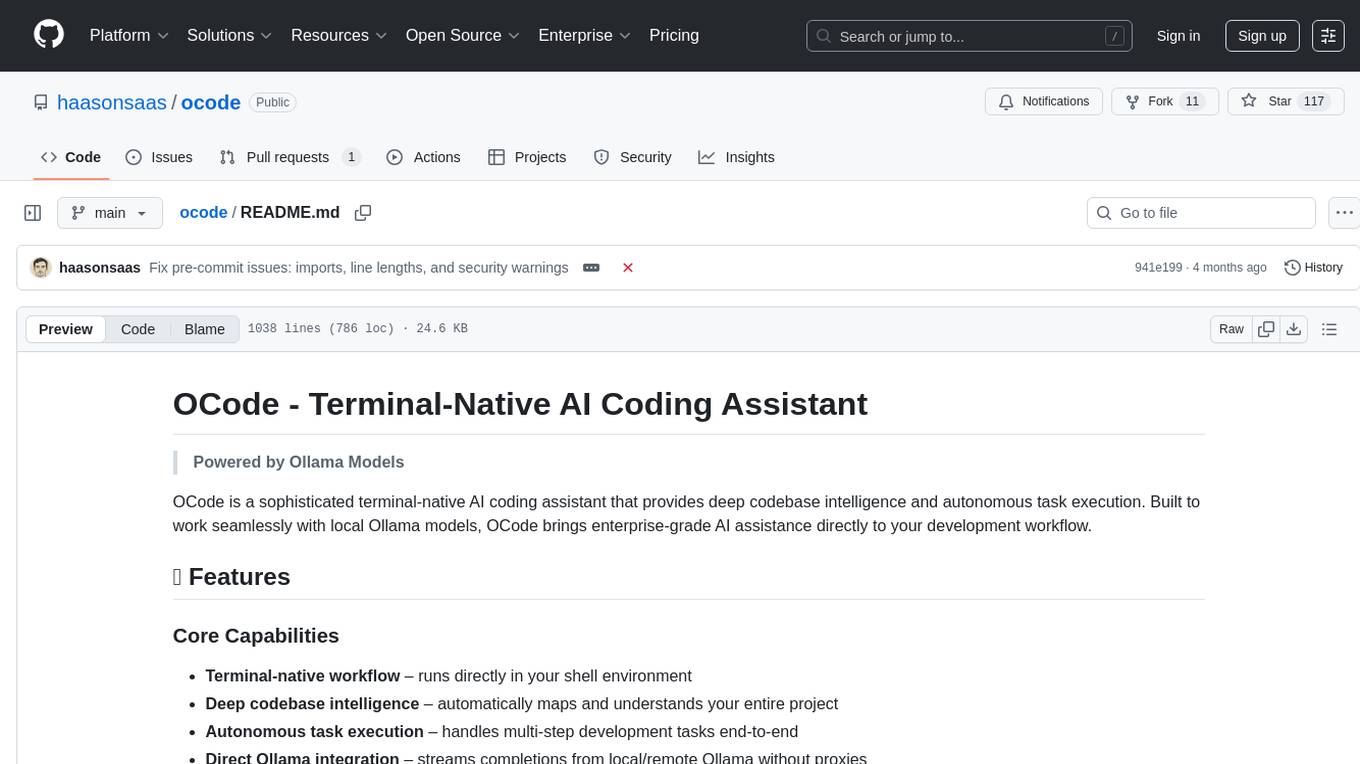1360x764 pixels.
Task: Open haasonsaas commit author avatar
Action: (41, 268)
